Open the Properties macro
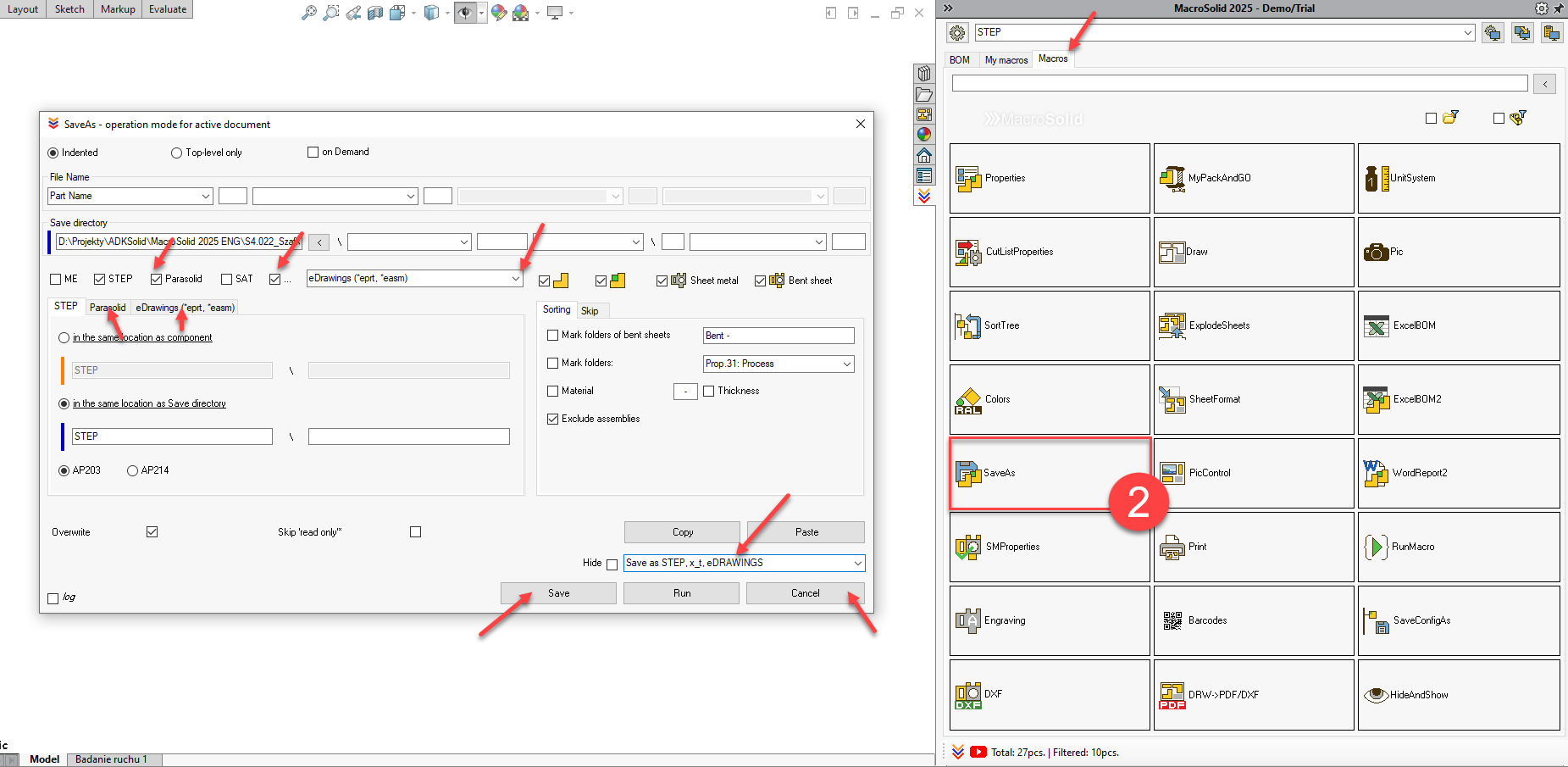1568x767 pixels. [1050, 178]
